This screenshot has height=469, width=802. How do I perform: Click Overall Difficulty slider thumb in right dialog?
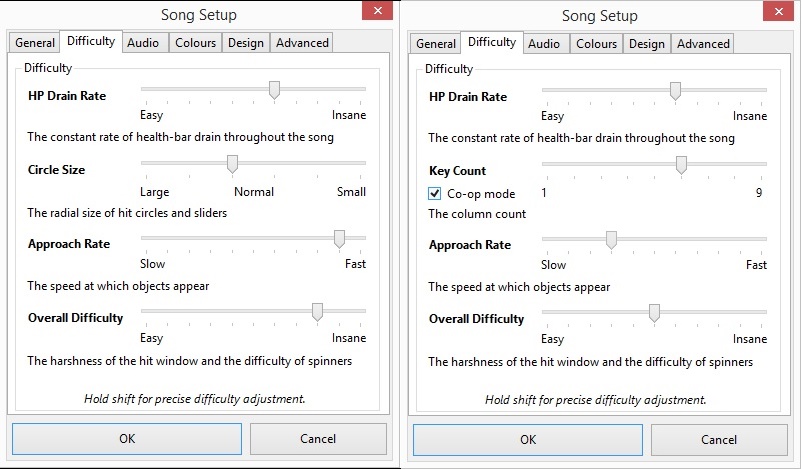(x=654, y=313)
